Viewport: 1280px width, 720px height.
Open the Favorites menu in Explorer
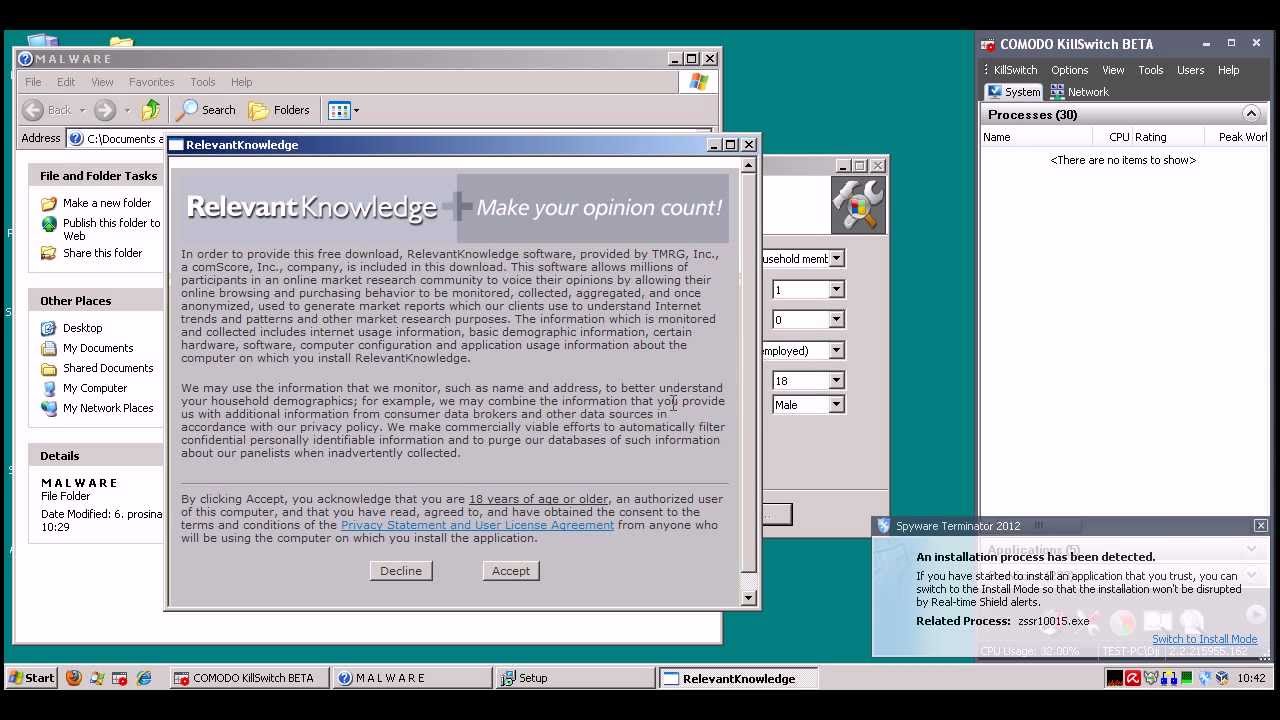pos(151,82)
